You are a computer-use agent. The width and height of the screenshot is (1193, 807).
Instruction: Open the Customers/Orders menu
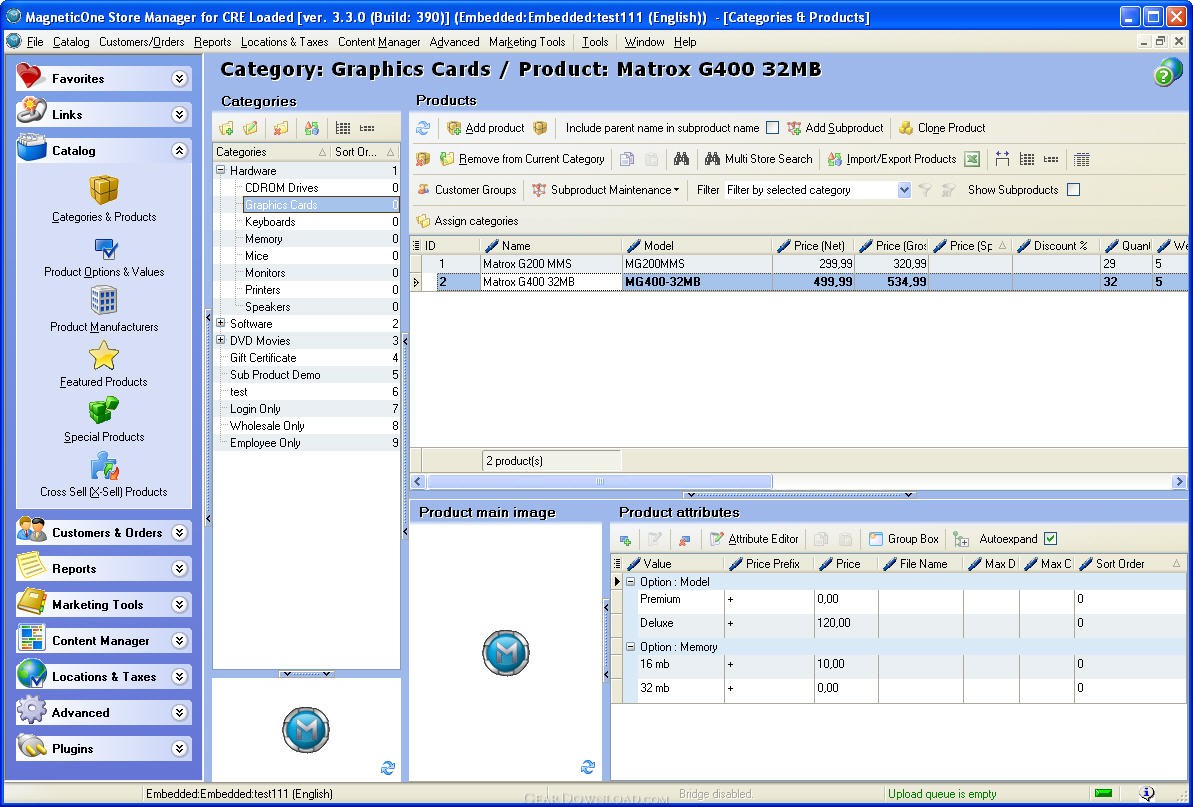142,42
